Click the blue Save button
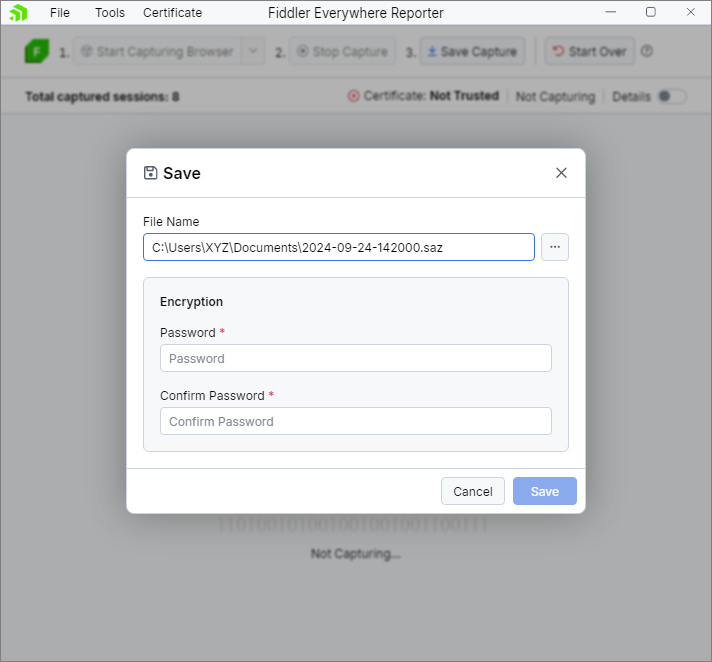Image resolution: width=712 pixels, height=662 pixels. pyautogui.click(x=545, y=491)
